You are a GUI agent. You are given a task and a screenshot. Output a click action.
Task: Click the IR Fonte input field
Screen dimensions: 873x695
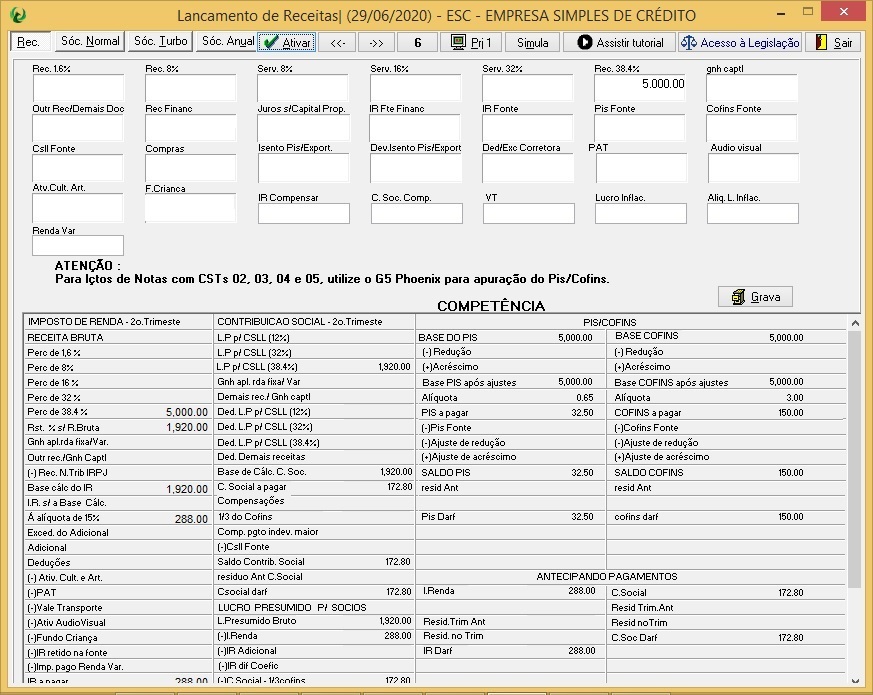click(x=527, y=128)
